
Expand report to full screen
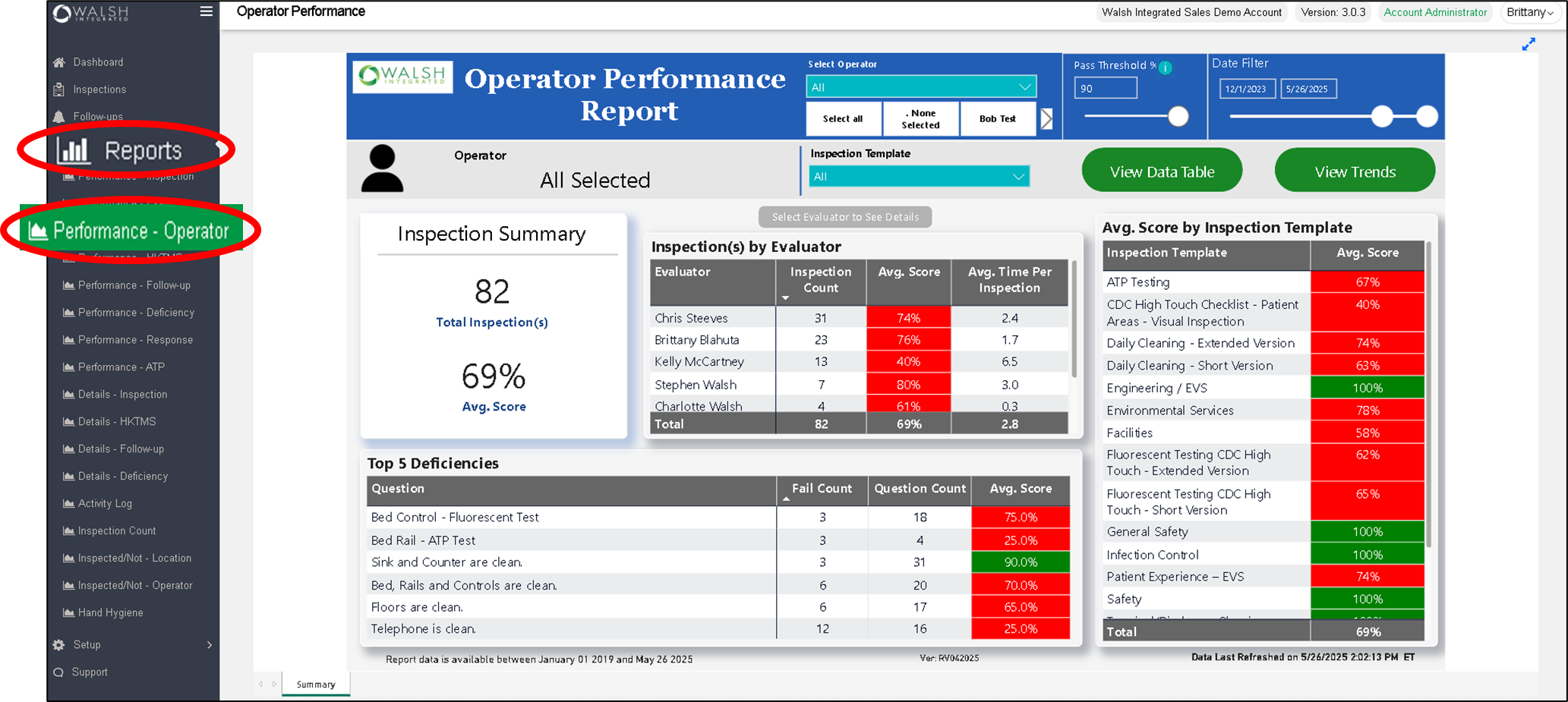[x=1529, y=45]
